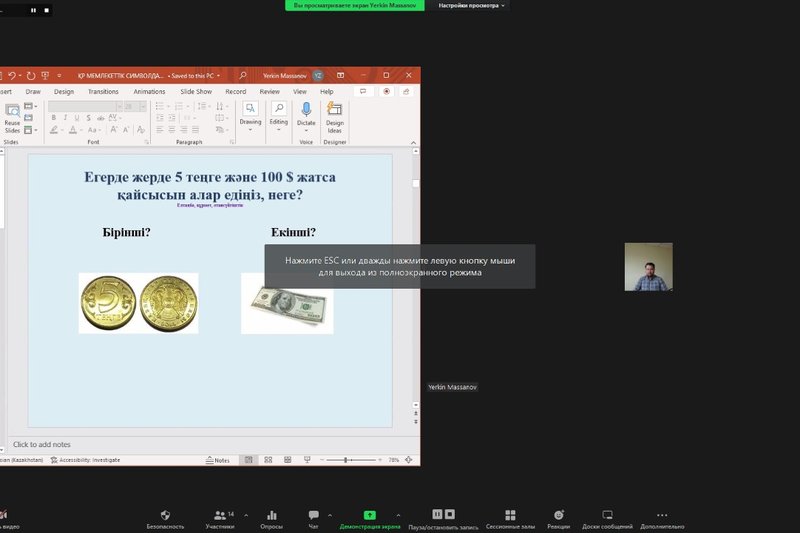This screenshot has height=533, width=800.
Task: Click the Reuse Slides icon
Action: (x=12, y=117)
